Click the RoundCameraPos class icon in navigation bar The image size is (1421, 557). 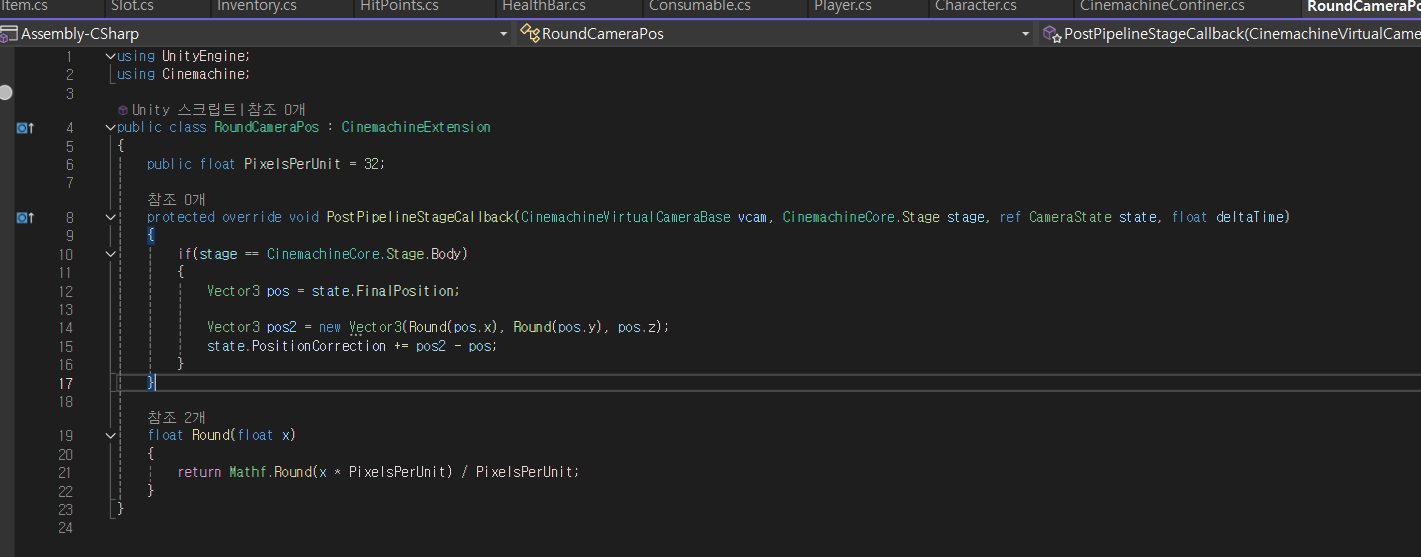click(x=530, y=34)
